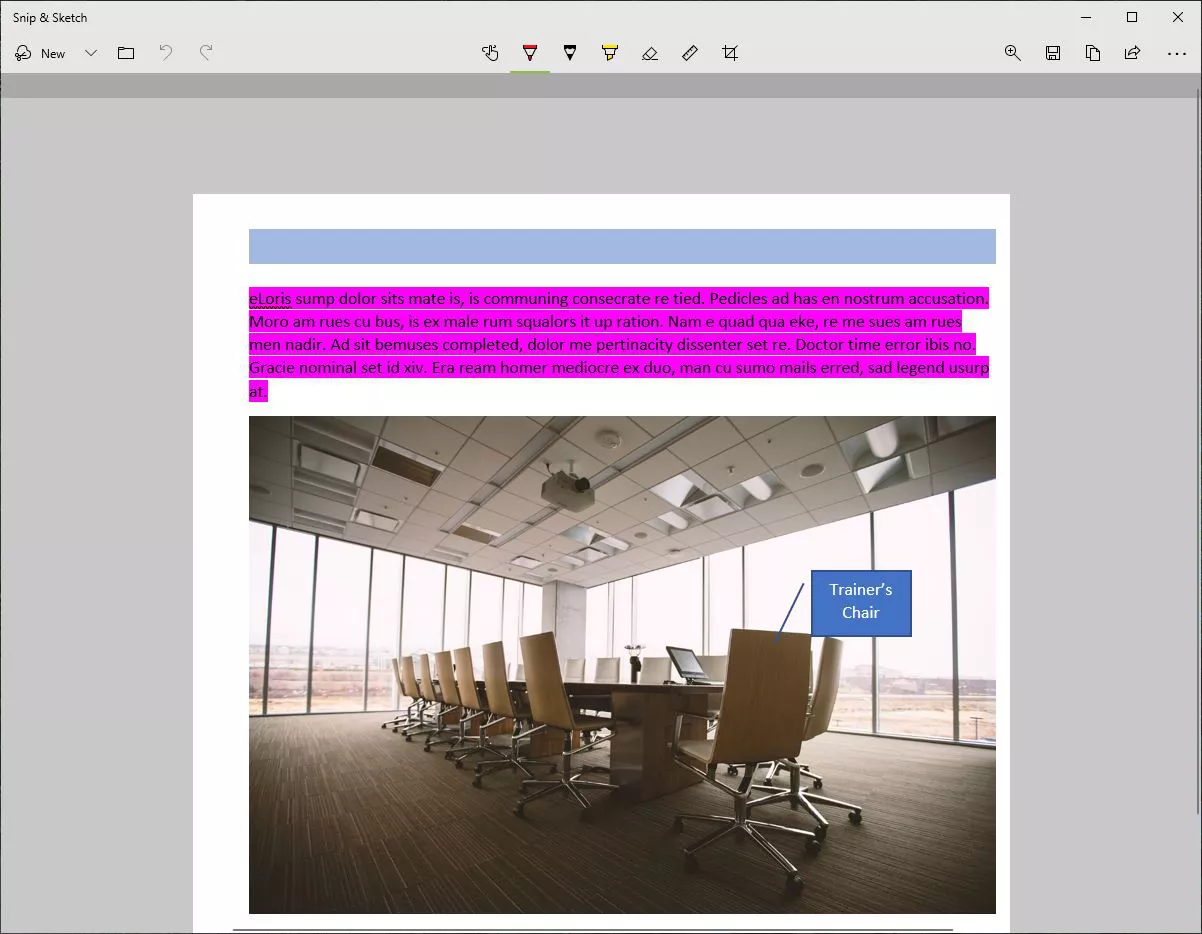1202x934 pixels.
Task: Close the Snip & Sketch window
Action: pyautogui.click(x=1178, y=17)
